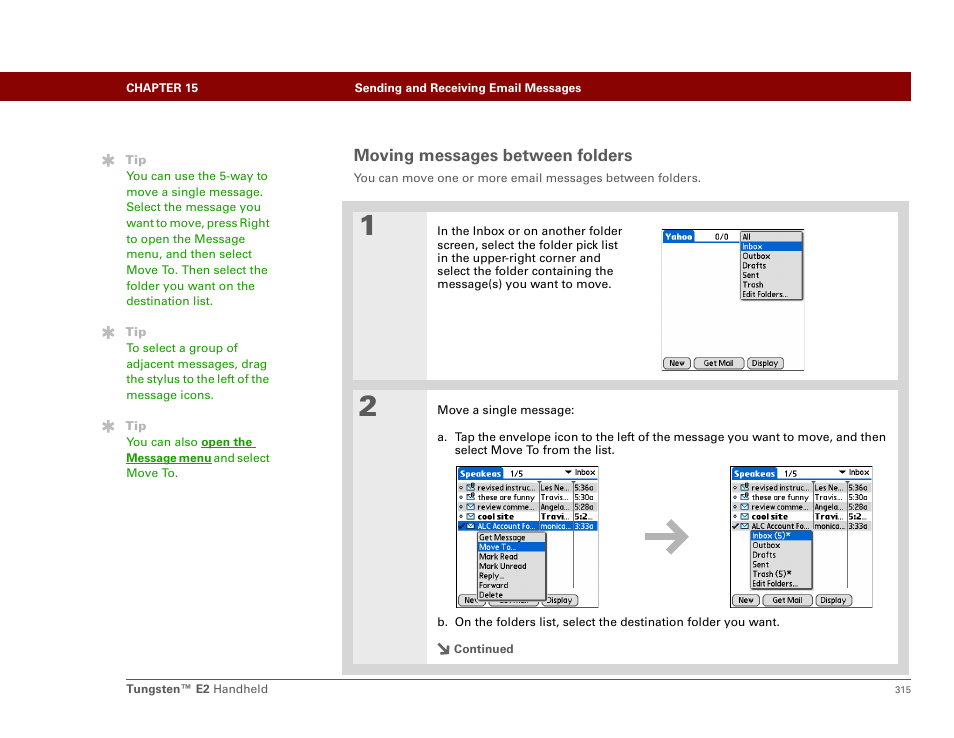The image size is (954, 738).
Task: Click attachment envelope icon for 'these are funny' in right screenshot
Action: click(745, 497)
